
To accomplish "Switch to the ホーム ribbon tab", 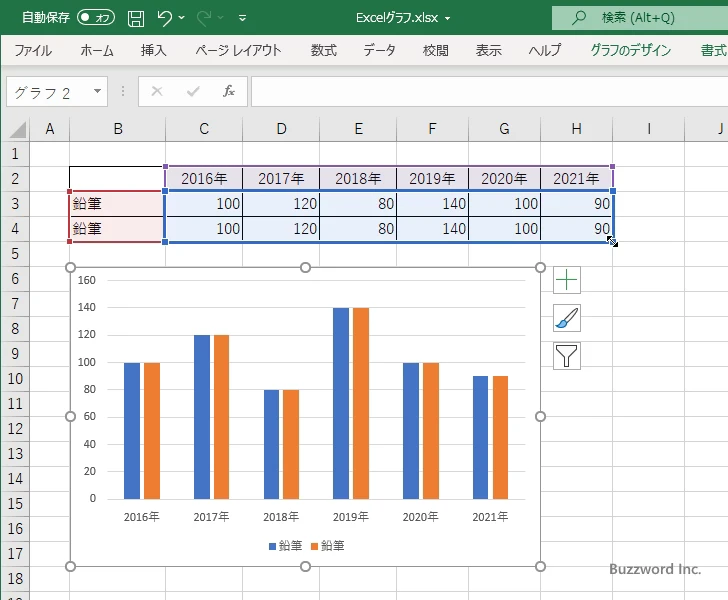I will (x=97, y=50).
